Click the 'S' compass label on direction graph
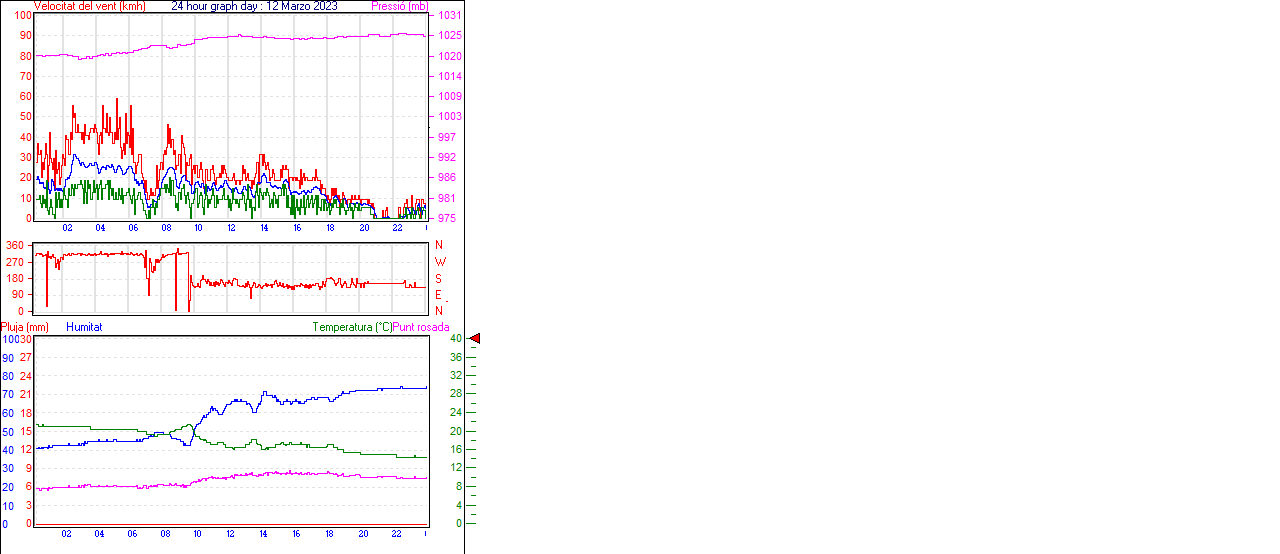The width and height of the screenshot is (1280, 554). click(438, 278)
